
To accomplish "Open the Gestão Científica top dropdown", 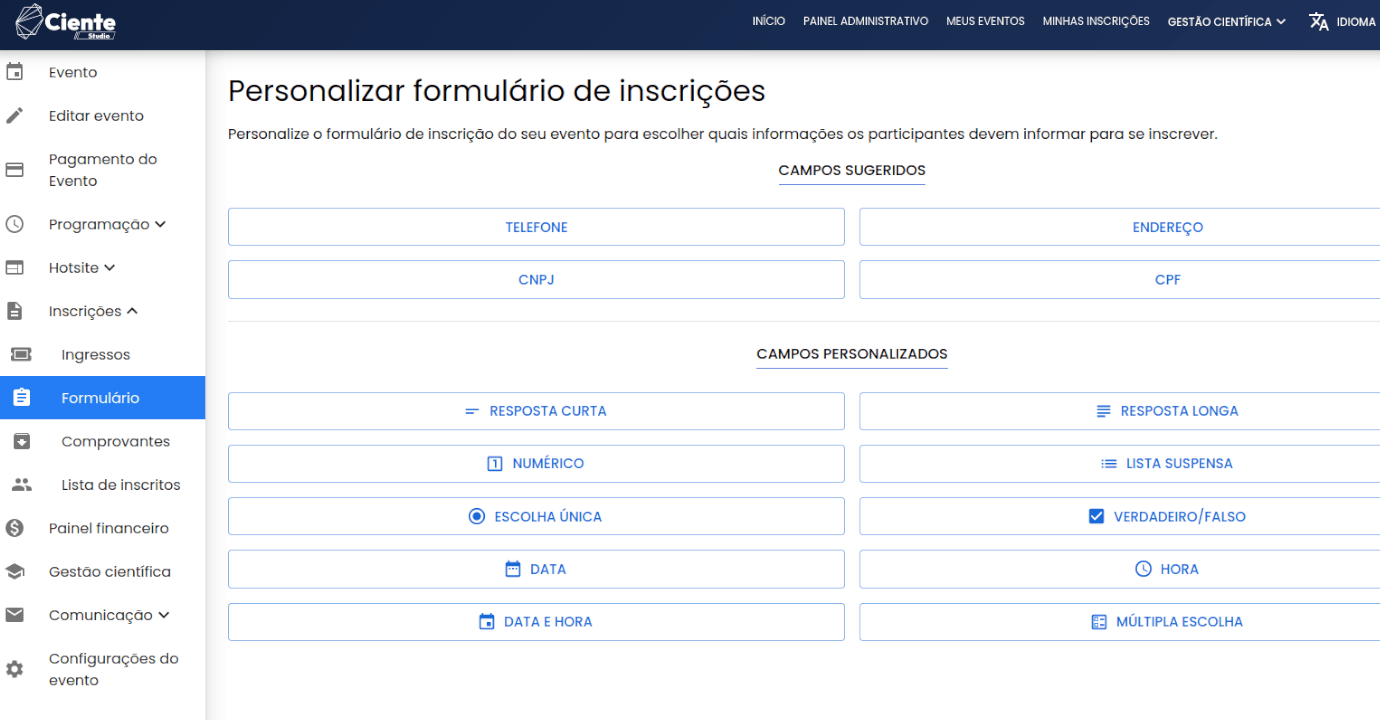I will 1226,22.
